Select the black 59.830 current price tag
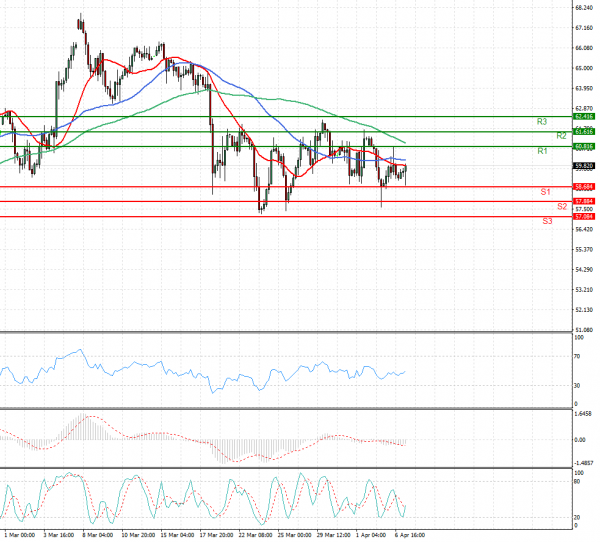 point(584,166)
